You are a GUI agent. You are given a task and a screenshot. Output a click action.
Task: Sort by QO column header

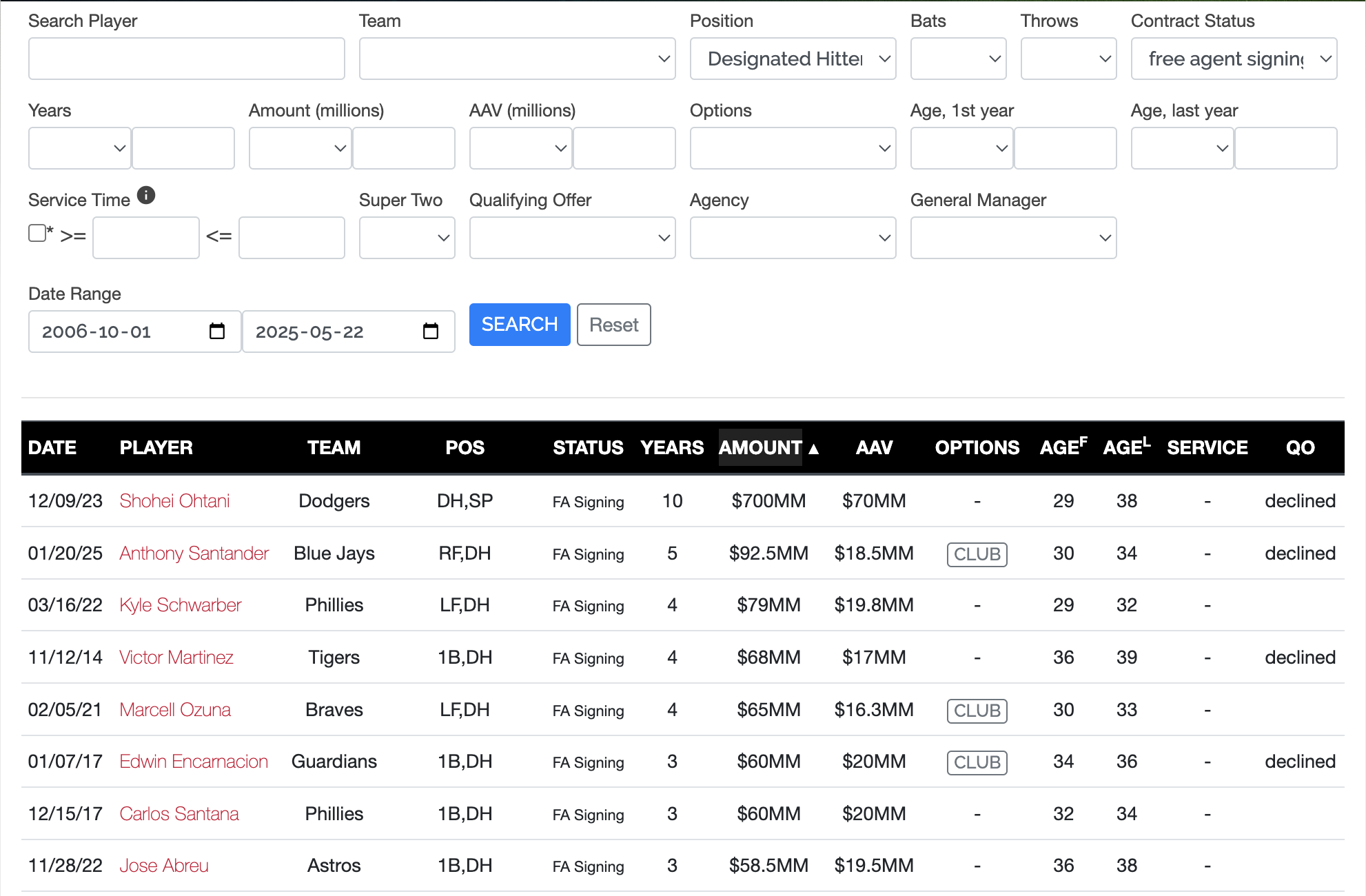[1301, 448]
